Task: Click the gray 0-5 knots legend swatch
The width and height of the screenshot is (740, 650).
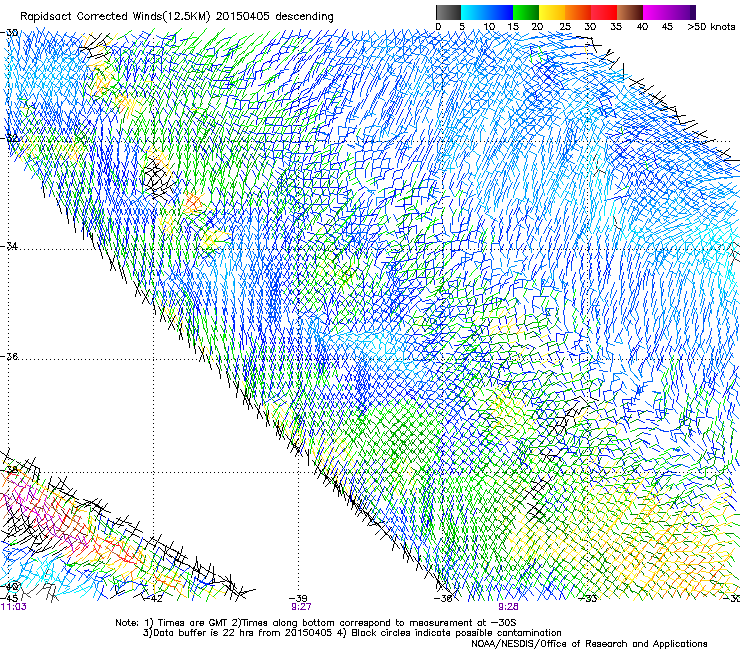Action: click(x=448, y=12)
